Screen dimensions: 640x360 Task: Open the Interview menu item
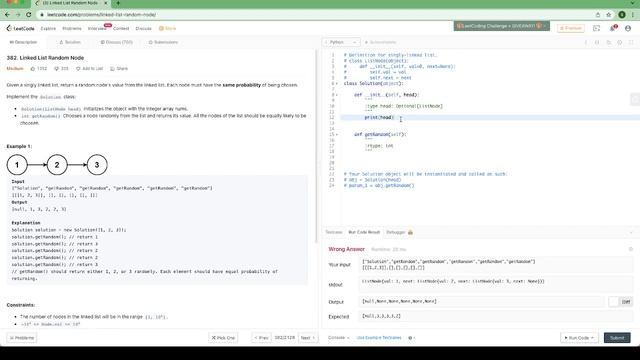coord(97,29)
